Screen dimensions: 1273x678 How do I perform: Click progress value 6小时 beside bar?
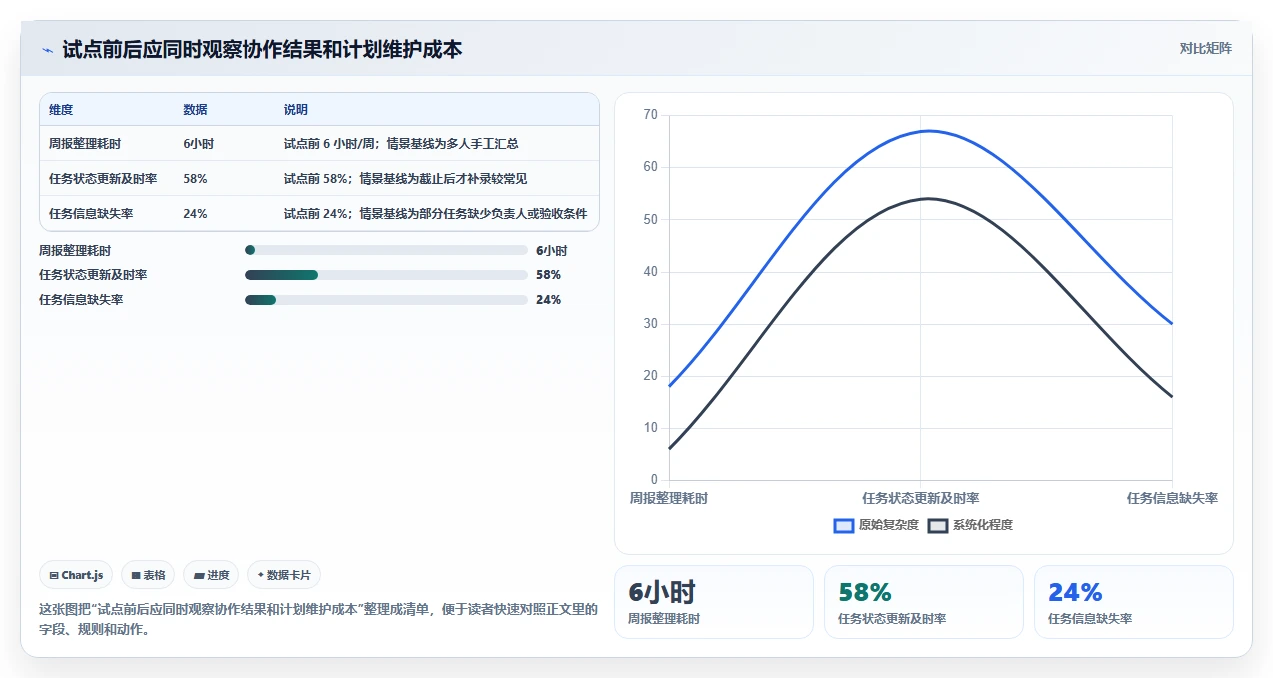click(551, 251)
